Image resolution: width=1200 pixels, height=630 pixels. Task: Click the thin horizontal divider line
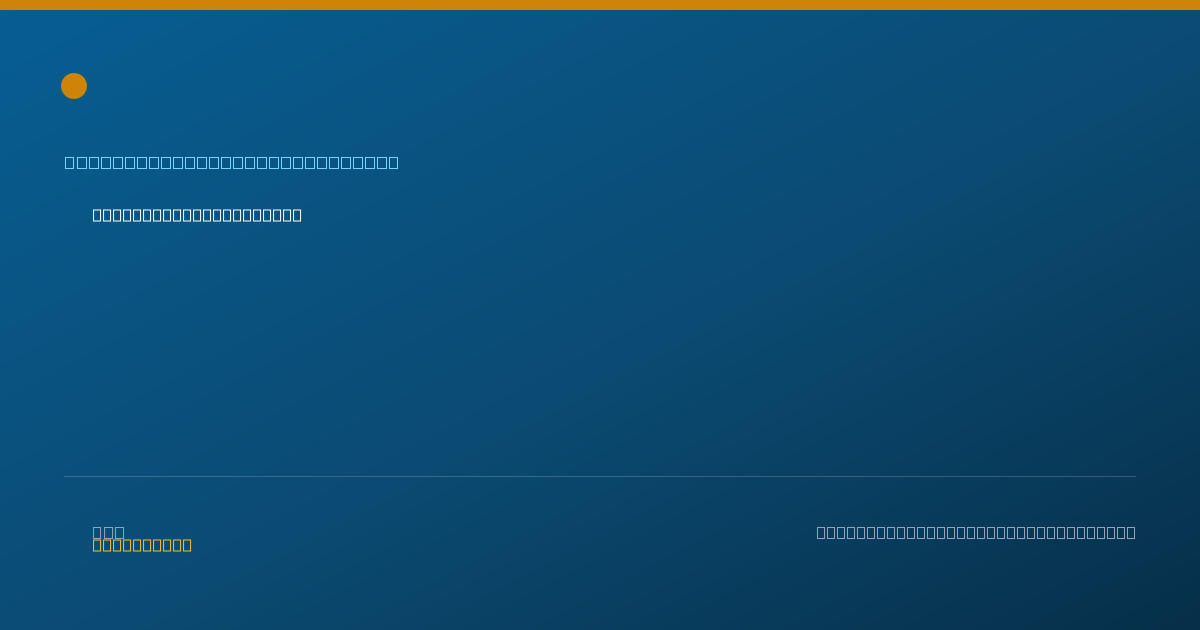pyautogui.click(x=600, y=476)
